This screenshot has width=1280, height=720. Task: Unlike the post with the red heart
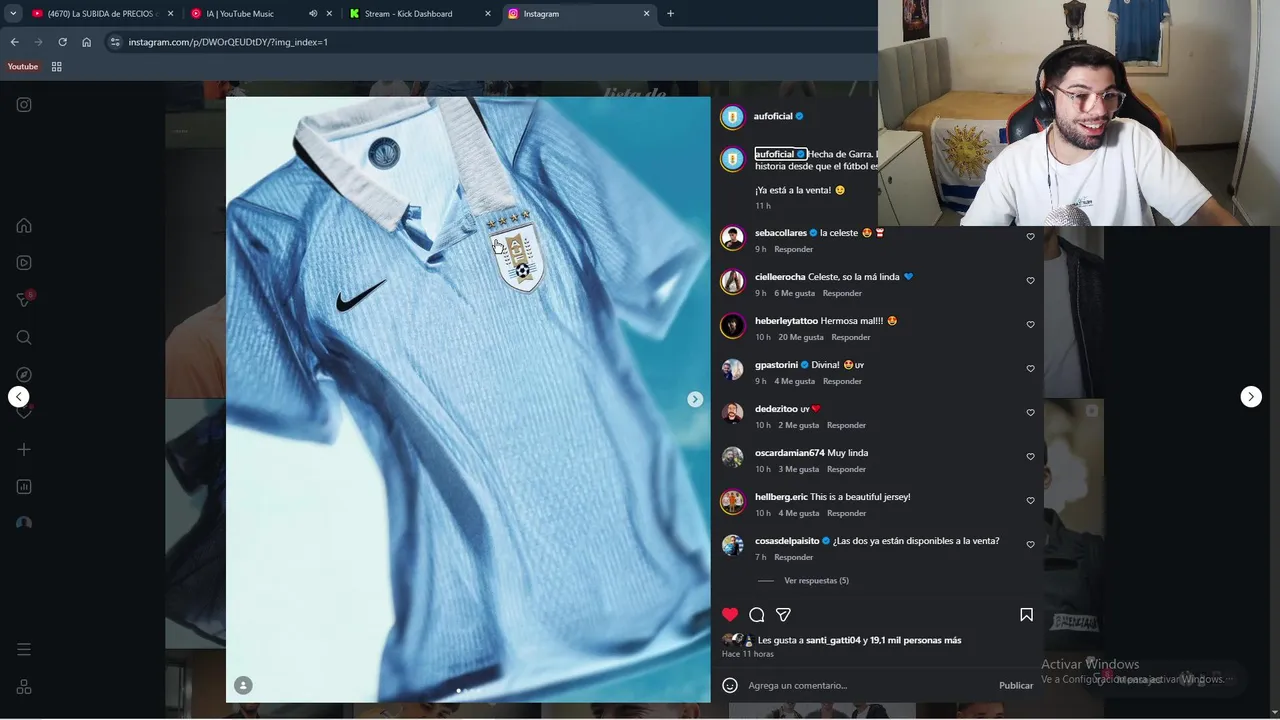coord(730,615)
